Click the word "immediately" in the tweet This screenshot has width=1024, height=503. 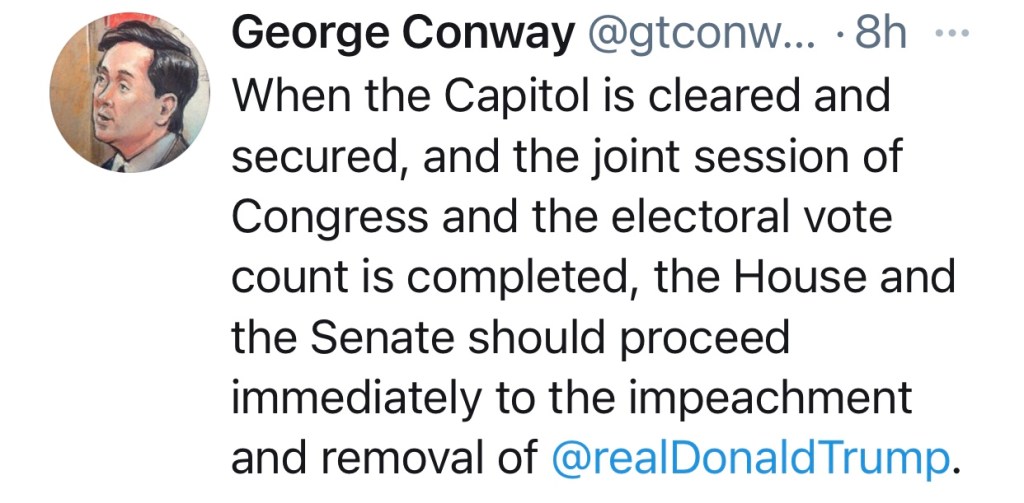tap(349, 398)
